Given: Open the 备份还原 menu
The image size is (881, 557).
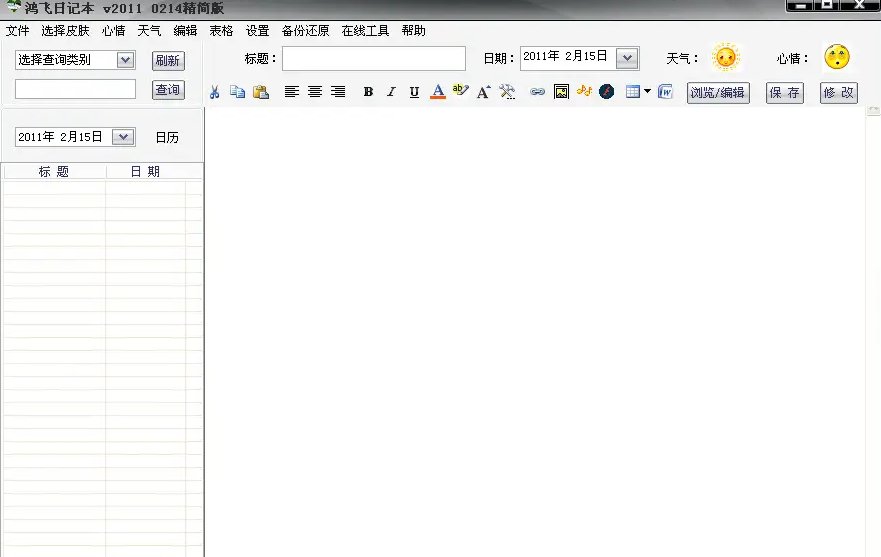Looking at the screenshot, I should [x=305, y=31].
